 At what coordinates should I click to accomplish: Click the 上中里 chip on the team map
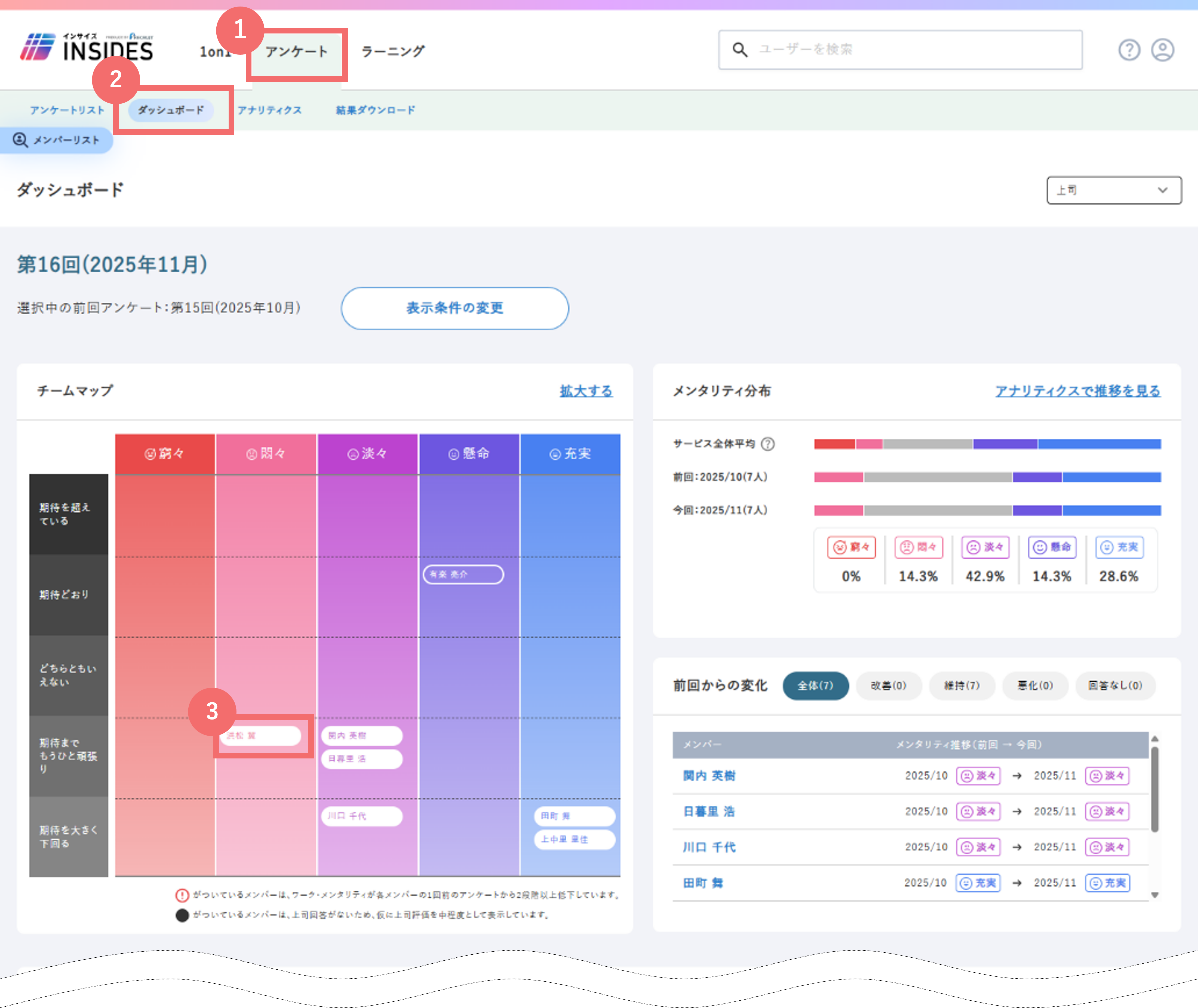pos(575,840)
